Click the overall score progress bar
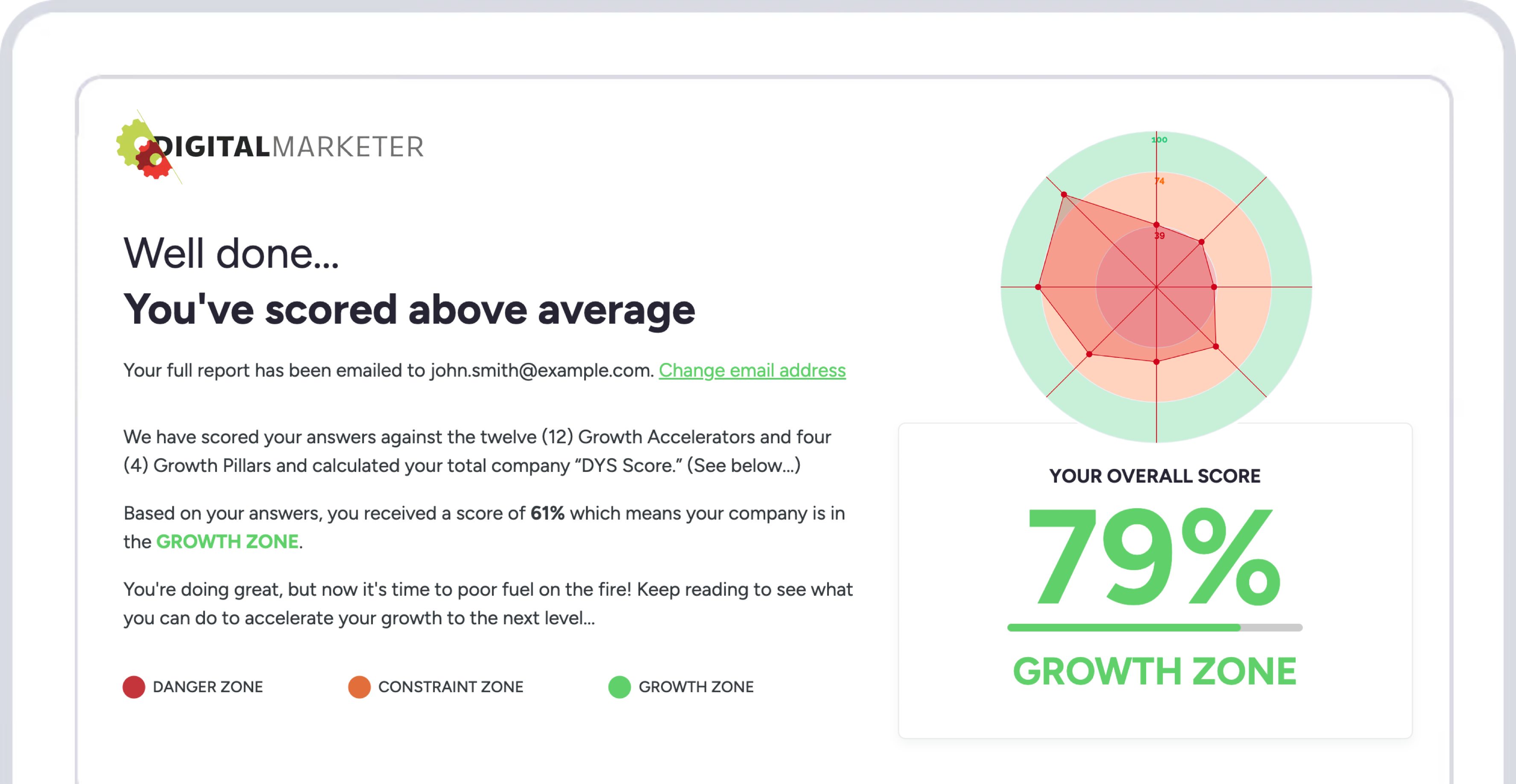The height and width of the screenshot is (784, 1516). coord(1155,627)
